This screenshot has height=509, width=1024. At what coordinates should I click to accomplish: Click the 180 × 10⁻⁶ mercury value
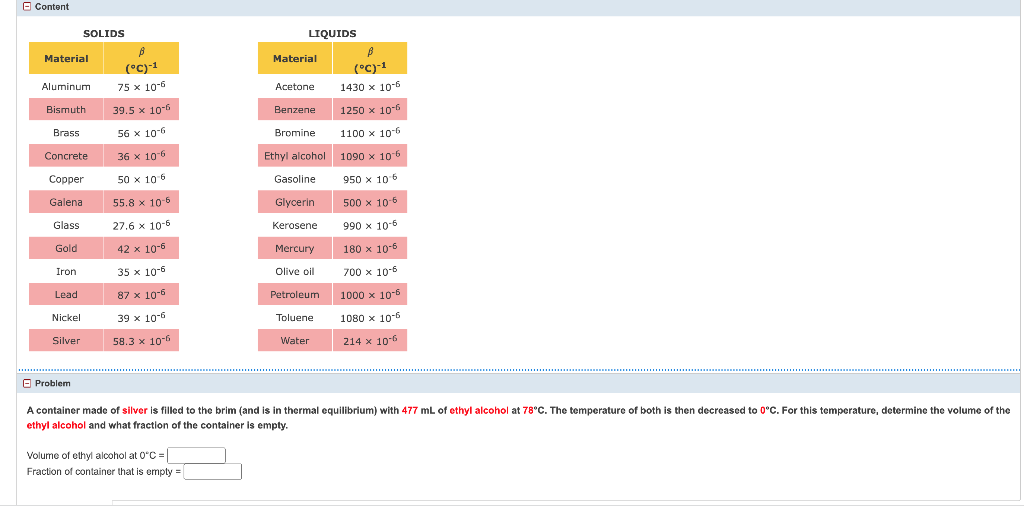pos(370,248)
